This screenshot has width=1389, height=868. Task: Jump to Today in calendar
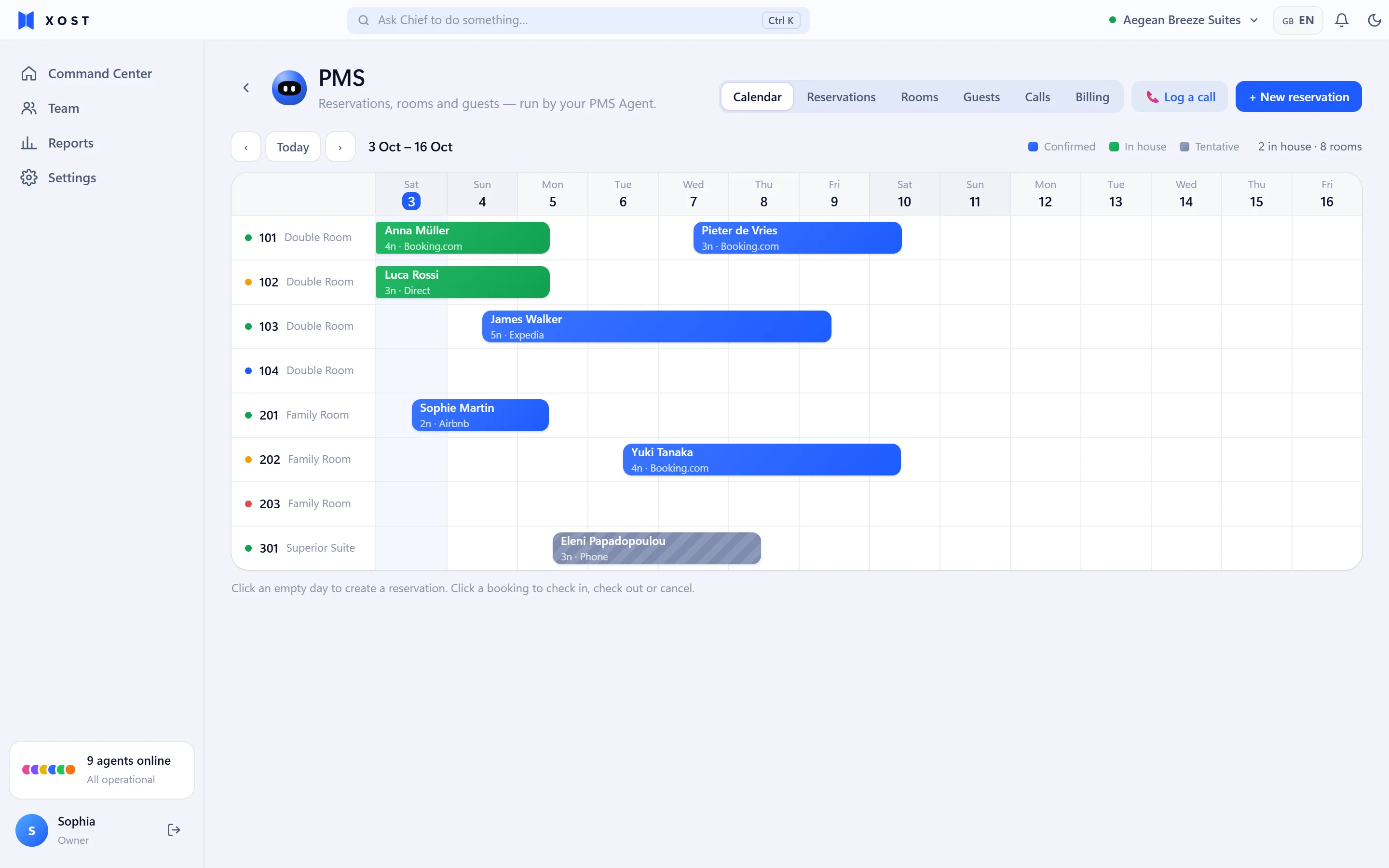(293, 147)
